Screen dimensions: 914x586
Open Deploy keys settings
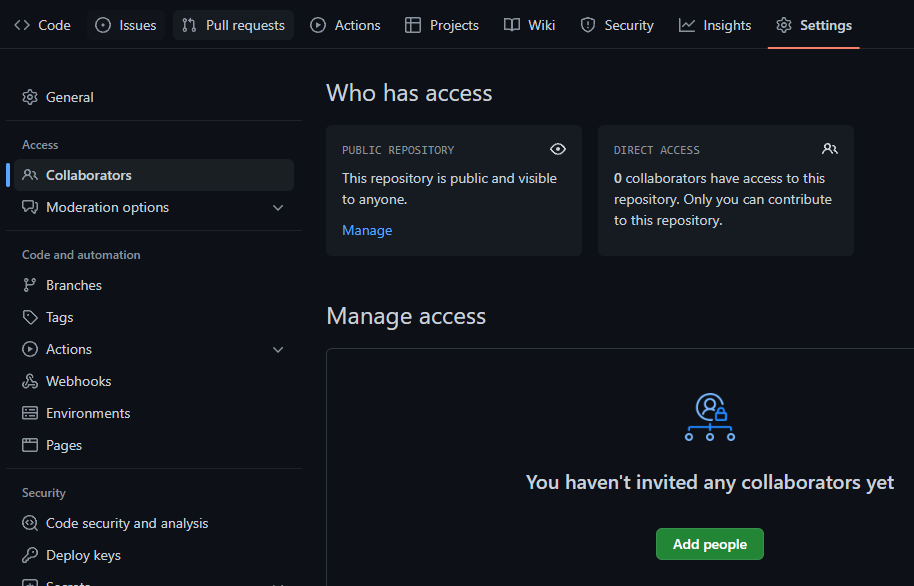(x=154, y=555)
